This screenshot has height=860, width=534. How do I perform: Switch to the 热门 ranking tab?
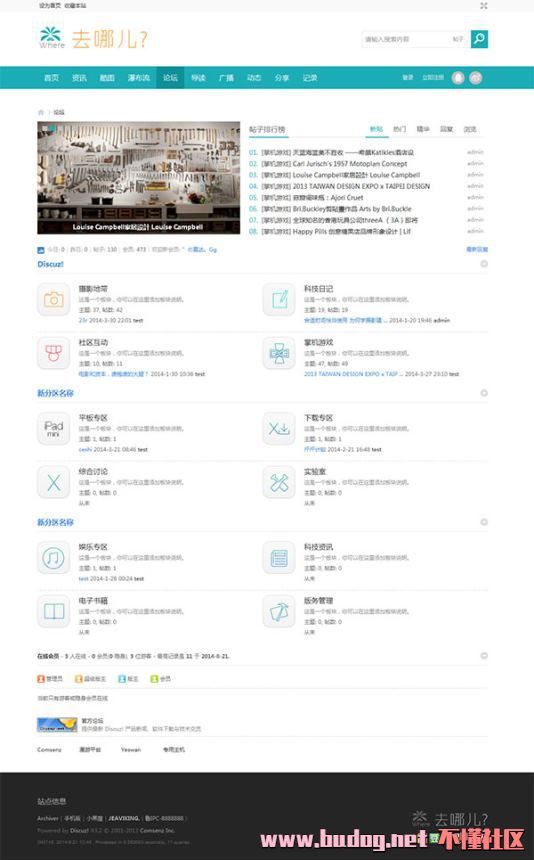[x=399, y=129]
